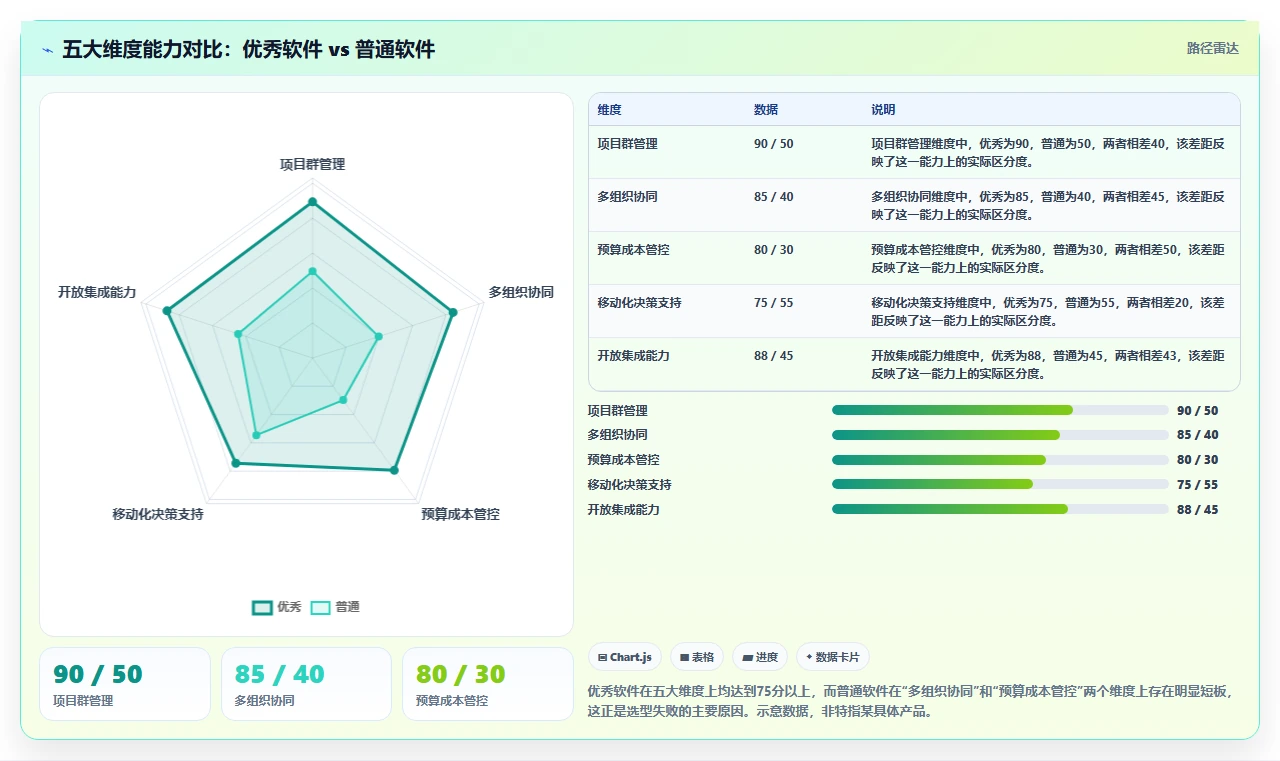Image resolution: width=1280 pixels, height=761 pixels.
Task: Toggle the 优秀 legend swatch
Action: point(262,607)
